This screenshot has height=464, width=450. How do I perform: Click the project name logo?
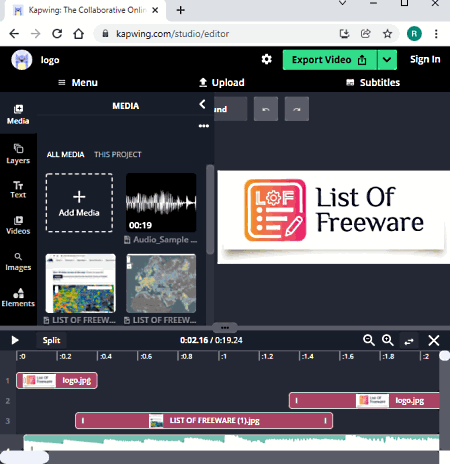[x=50, y=60]
